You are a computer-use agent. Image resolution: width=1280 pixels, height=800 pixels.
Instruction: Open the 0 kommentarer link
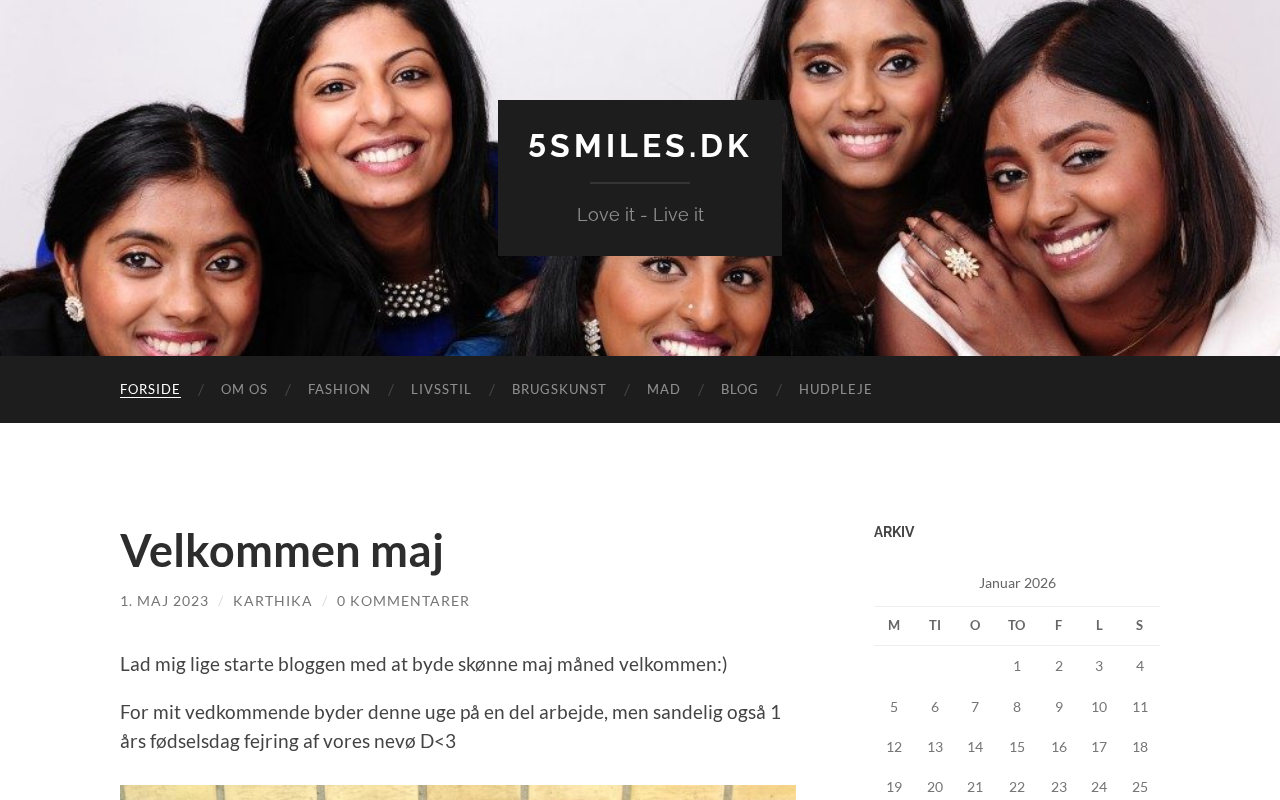click(403, 601)
